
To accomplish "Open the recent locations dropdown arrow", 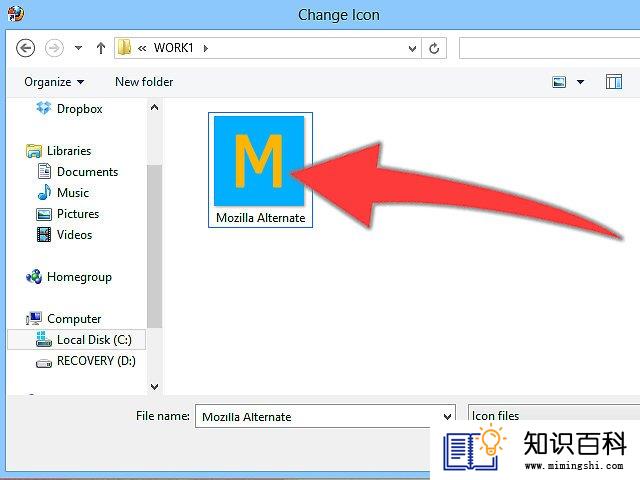I will (78, 48).
